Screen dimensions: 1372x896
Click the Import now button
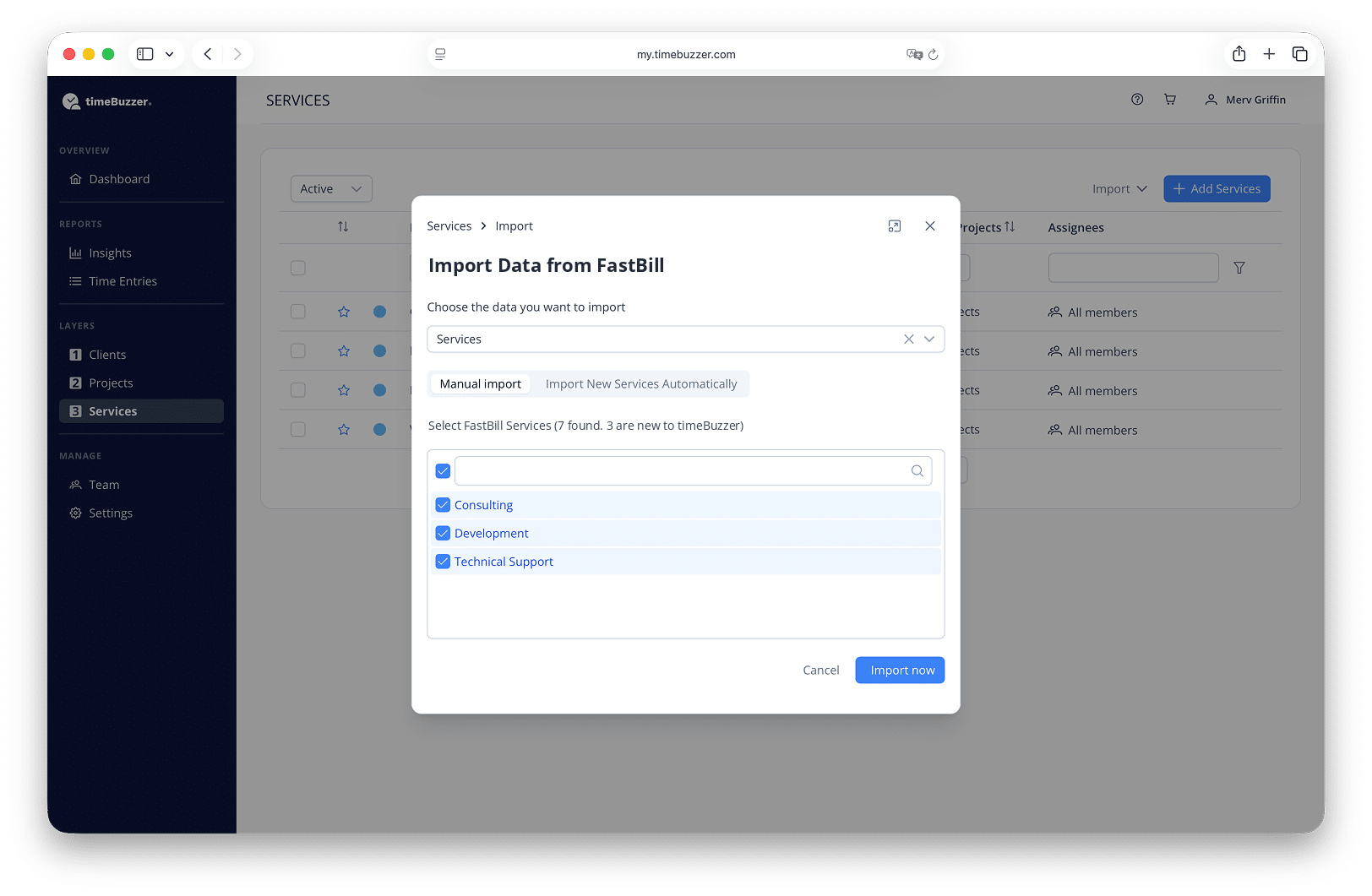[x=900, y=671]
